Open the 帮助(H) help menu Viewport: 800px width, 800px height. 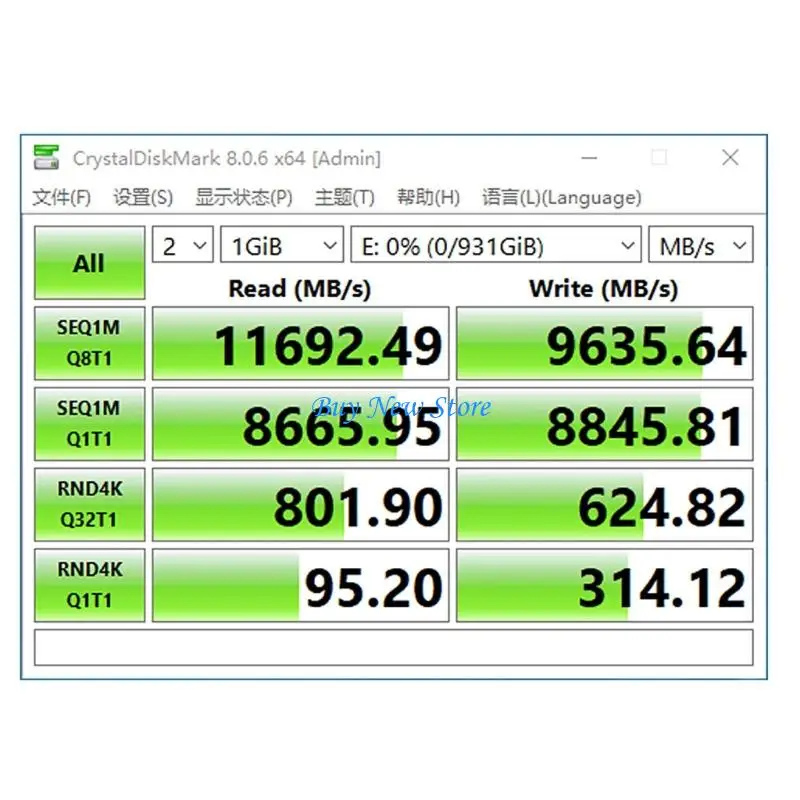429,197
